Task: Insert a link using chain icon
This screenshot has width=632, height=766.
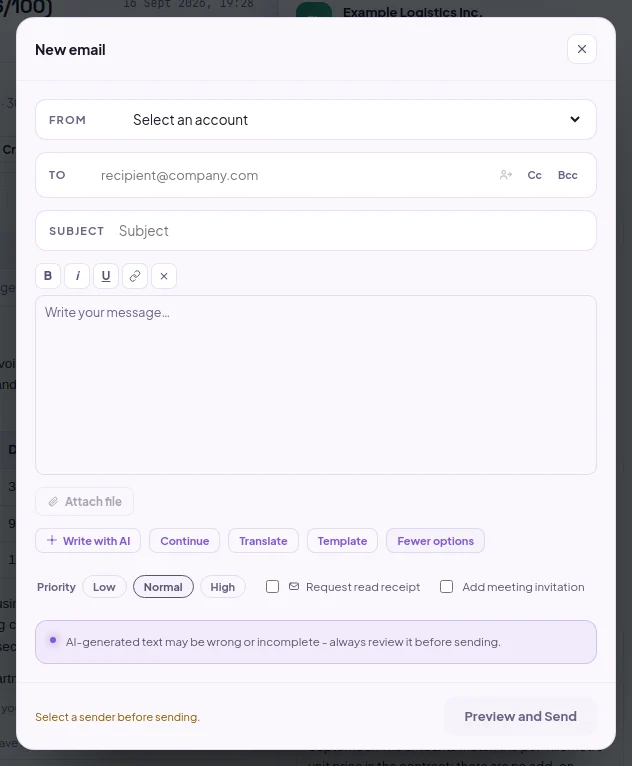Action: click(135, 276)
